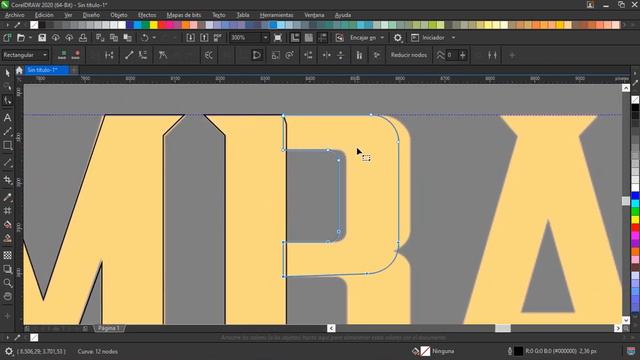Image resolution: width=640 pixels, height=360 pixels.
Task: Toggle close curve button in property bar
Action: 257,55
